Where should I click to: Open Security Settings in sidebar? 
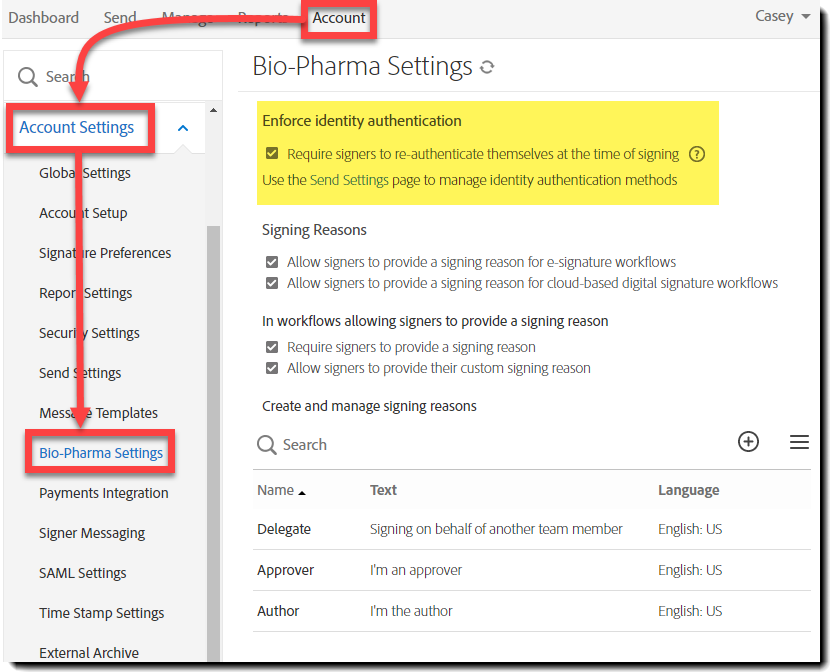[89, 333]
